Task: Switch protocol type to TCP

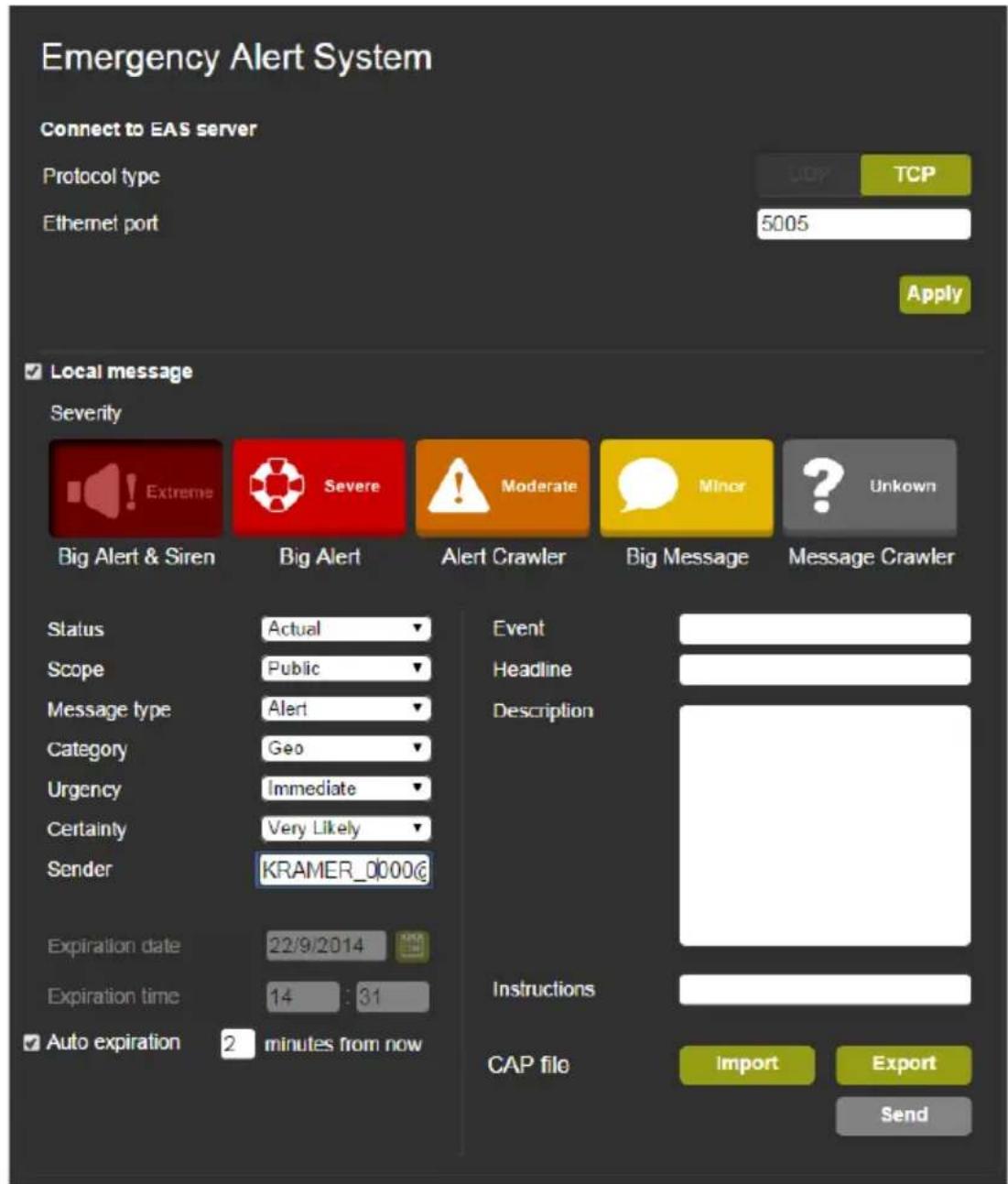Action: pos(915,174)
